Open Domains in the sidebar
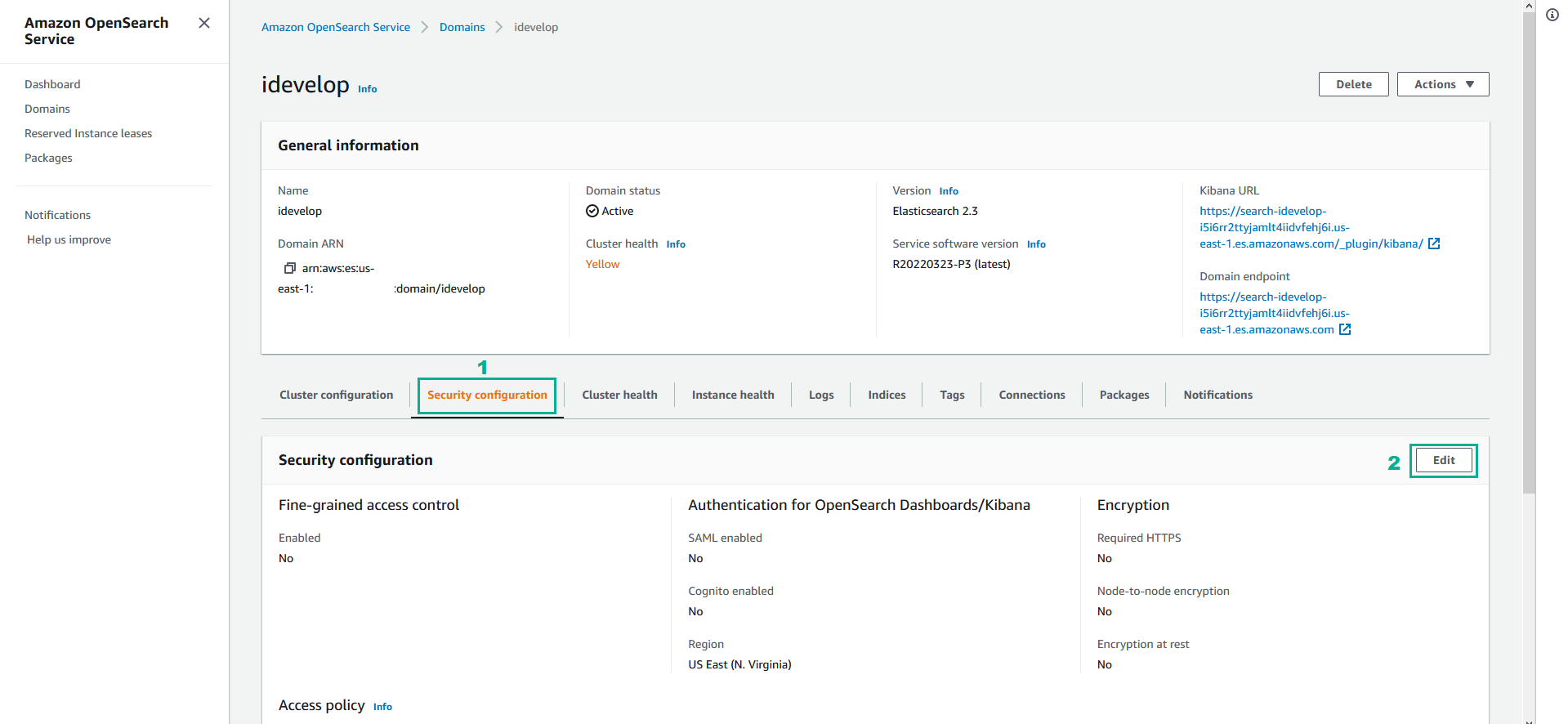 47,109
